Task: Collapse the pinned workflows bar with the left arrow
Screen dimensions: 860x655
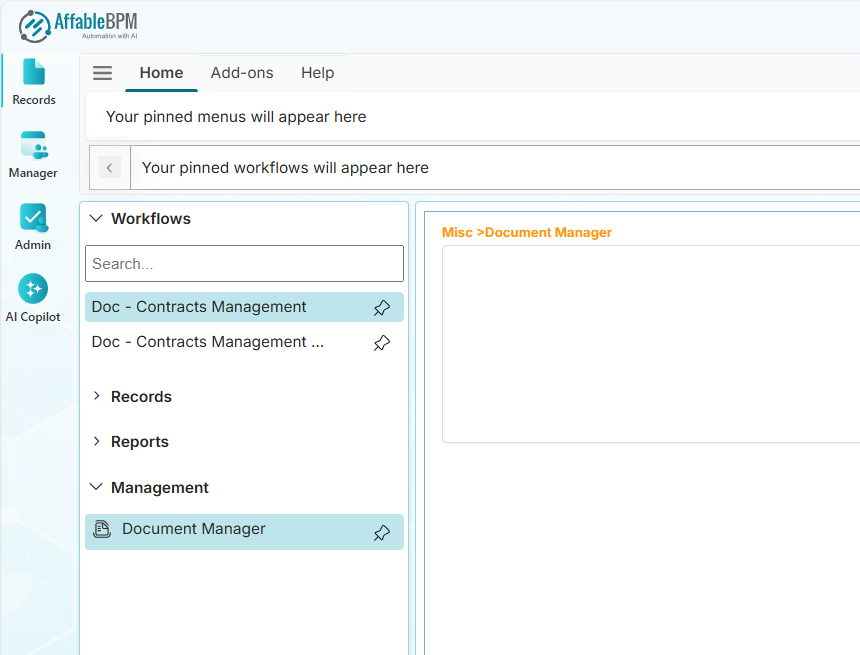Action: tap(109, 167)
